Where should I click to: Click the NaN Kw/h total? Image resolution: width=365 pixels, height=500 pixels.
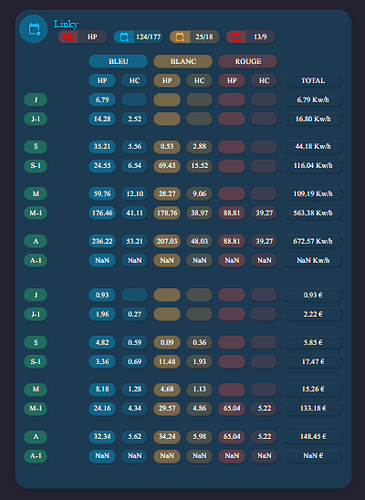click(313, 260)
